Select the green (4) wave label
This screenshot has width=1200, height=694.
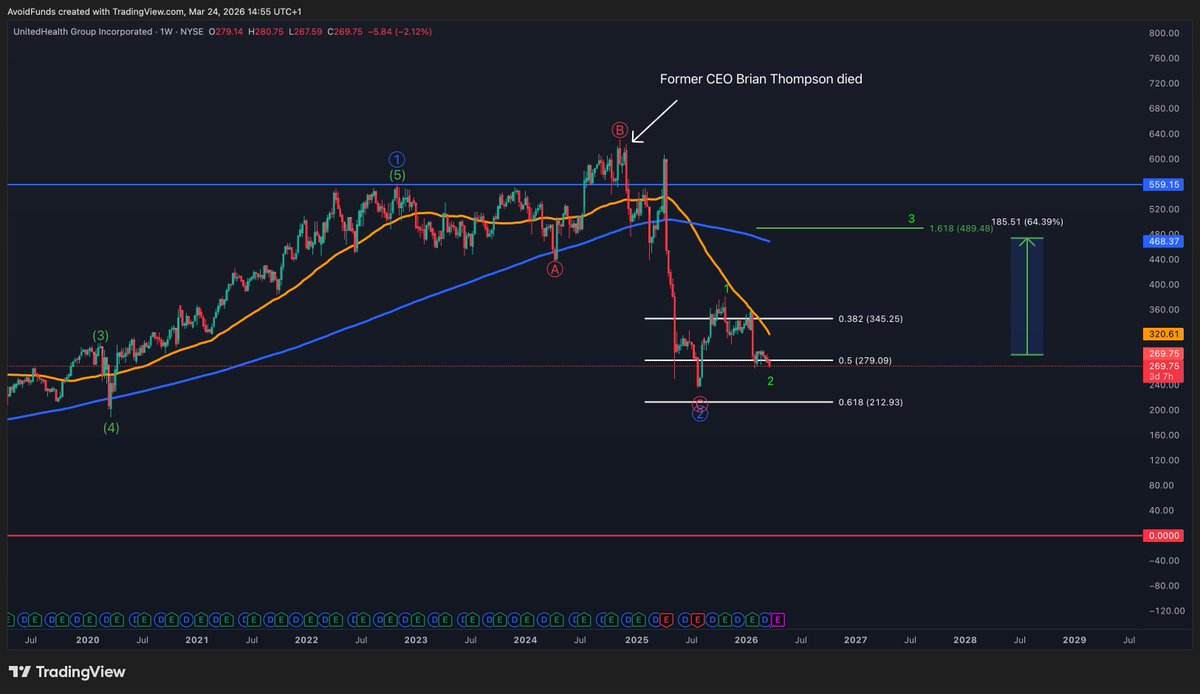pos(110,427)
